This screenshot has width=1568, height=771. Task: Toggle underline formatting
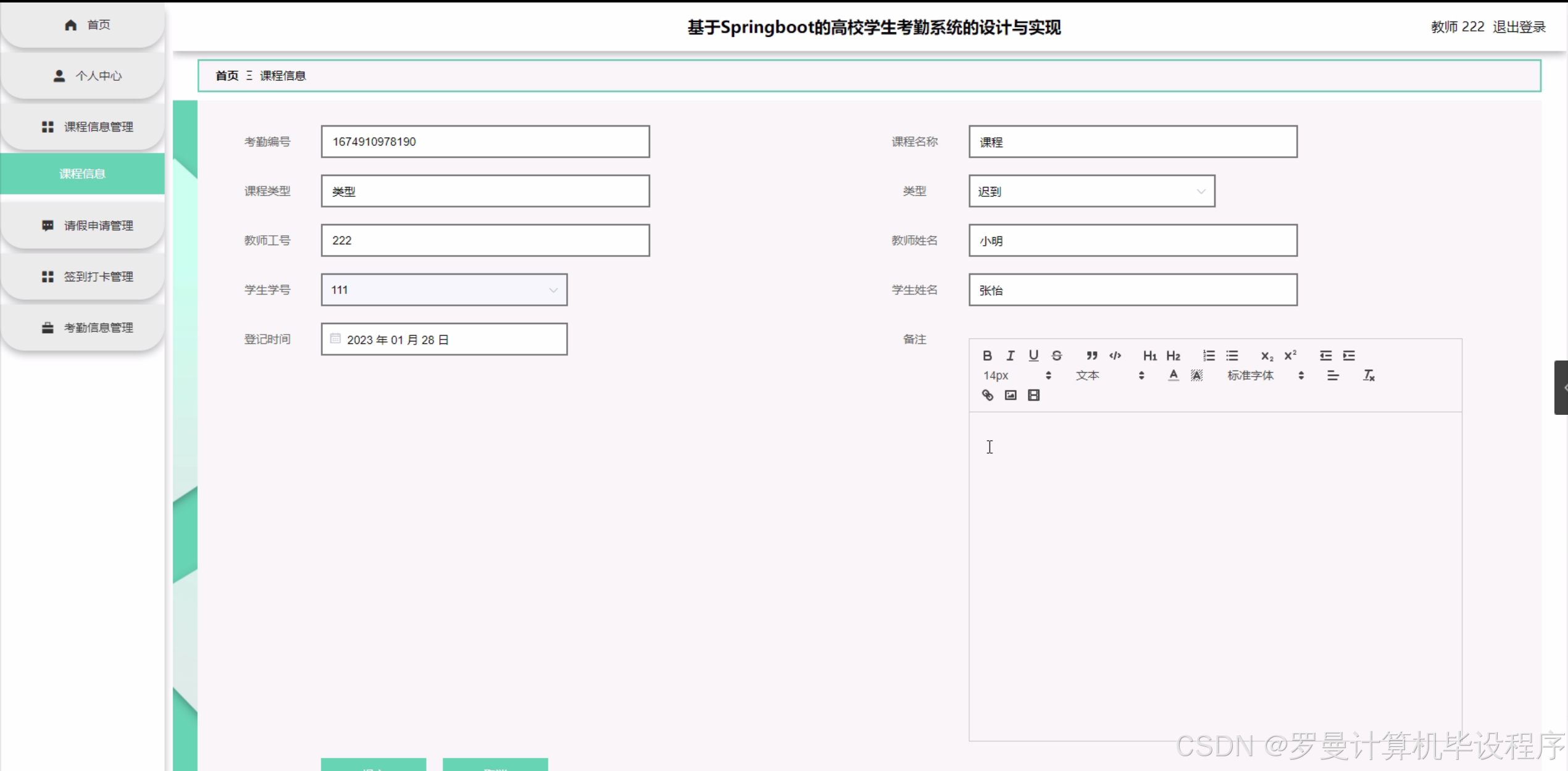(1033, 356)
